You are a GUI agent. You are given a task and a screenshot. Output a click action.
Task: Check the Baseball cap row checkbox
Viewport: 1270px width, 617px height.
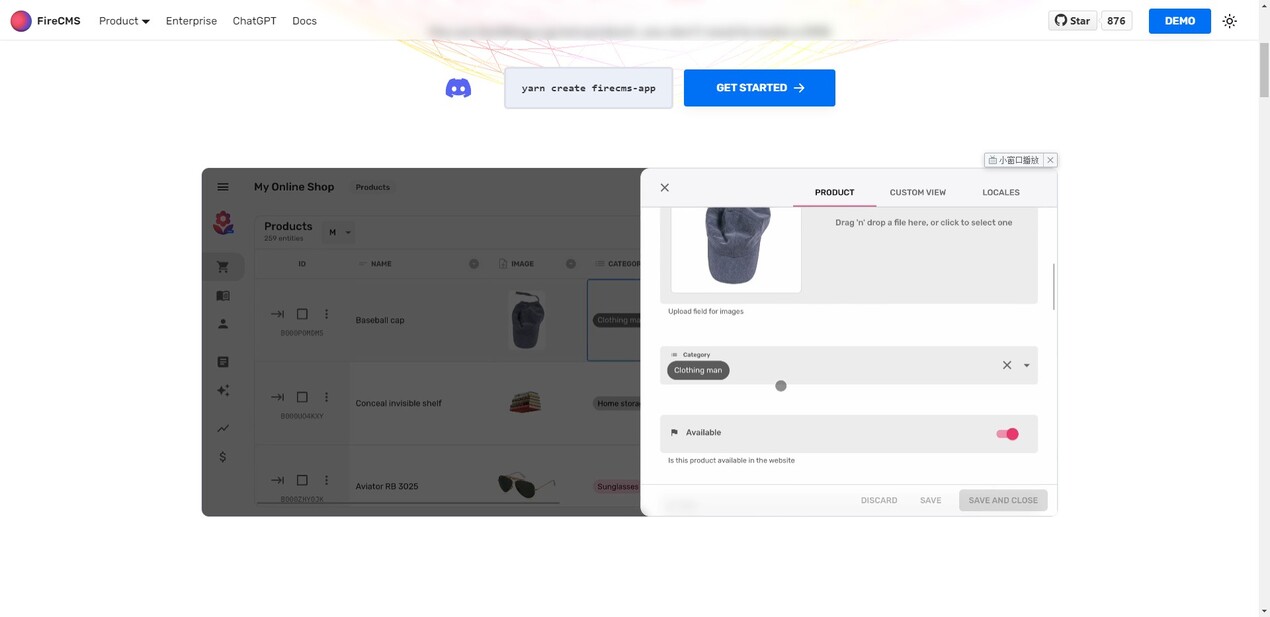(302, 314)
